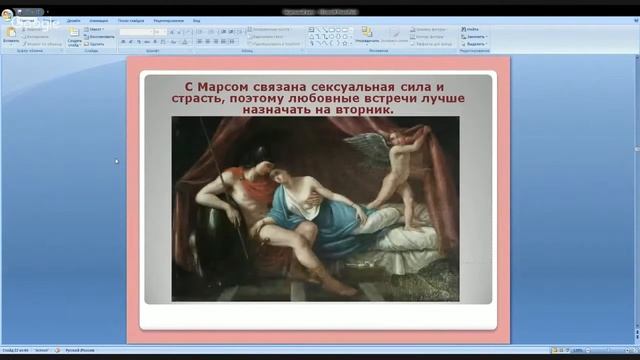Click spell check icon in status bar
This screenshot has height=360, width=640.
(57, 350)
